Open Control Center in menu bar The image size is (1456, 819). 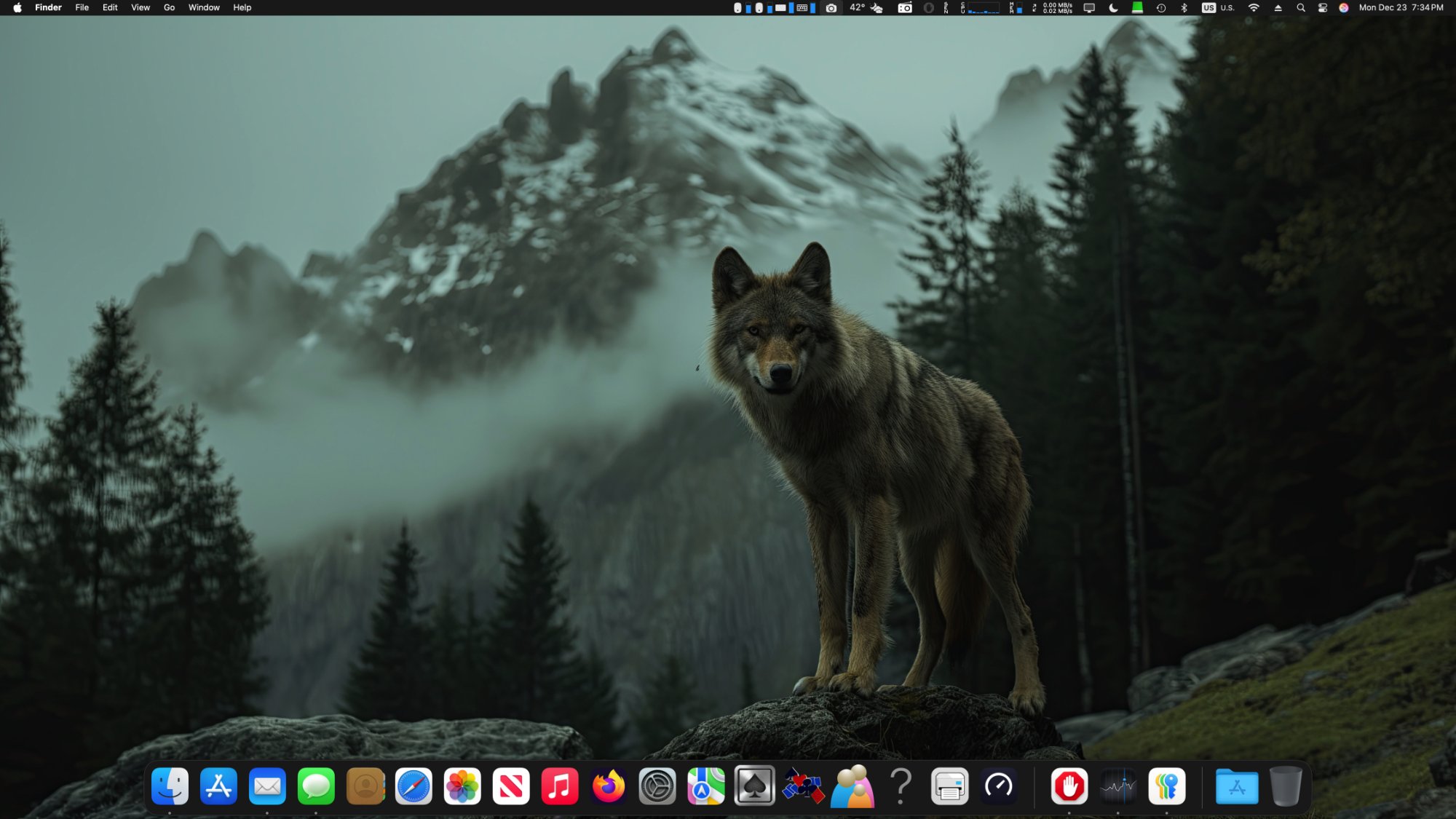[1323, 8]
